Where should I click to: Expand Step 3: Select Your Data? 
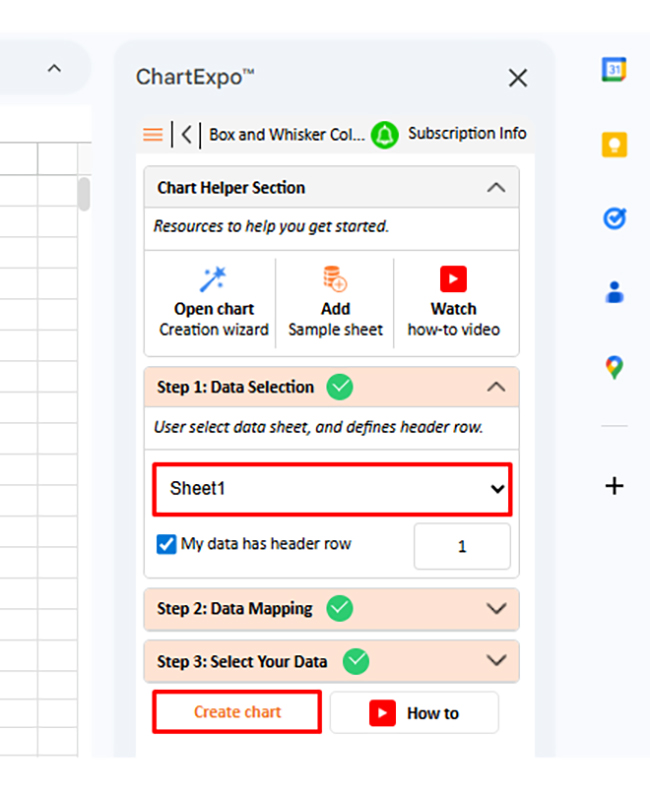click(495, 661)
